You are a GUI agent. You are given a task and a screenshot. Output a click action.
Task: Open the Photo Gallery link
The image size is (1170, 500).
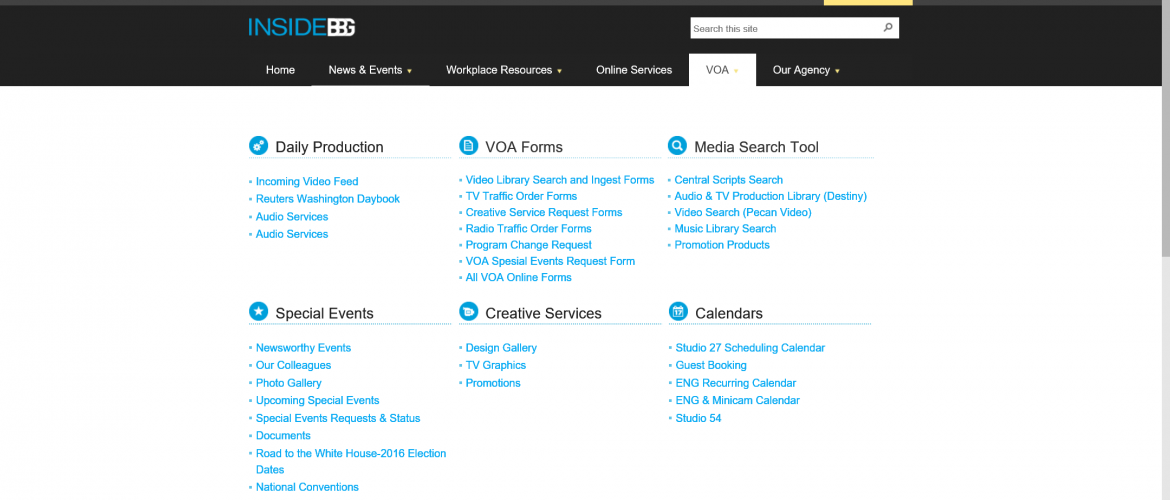(x=289, y=383)
